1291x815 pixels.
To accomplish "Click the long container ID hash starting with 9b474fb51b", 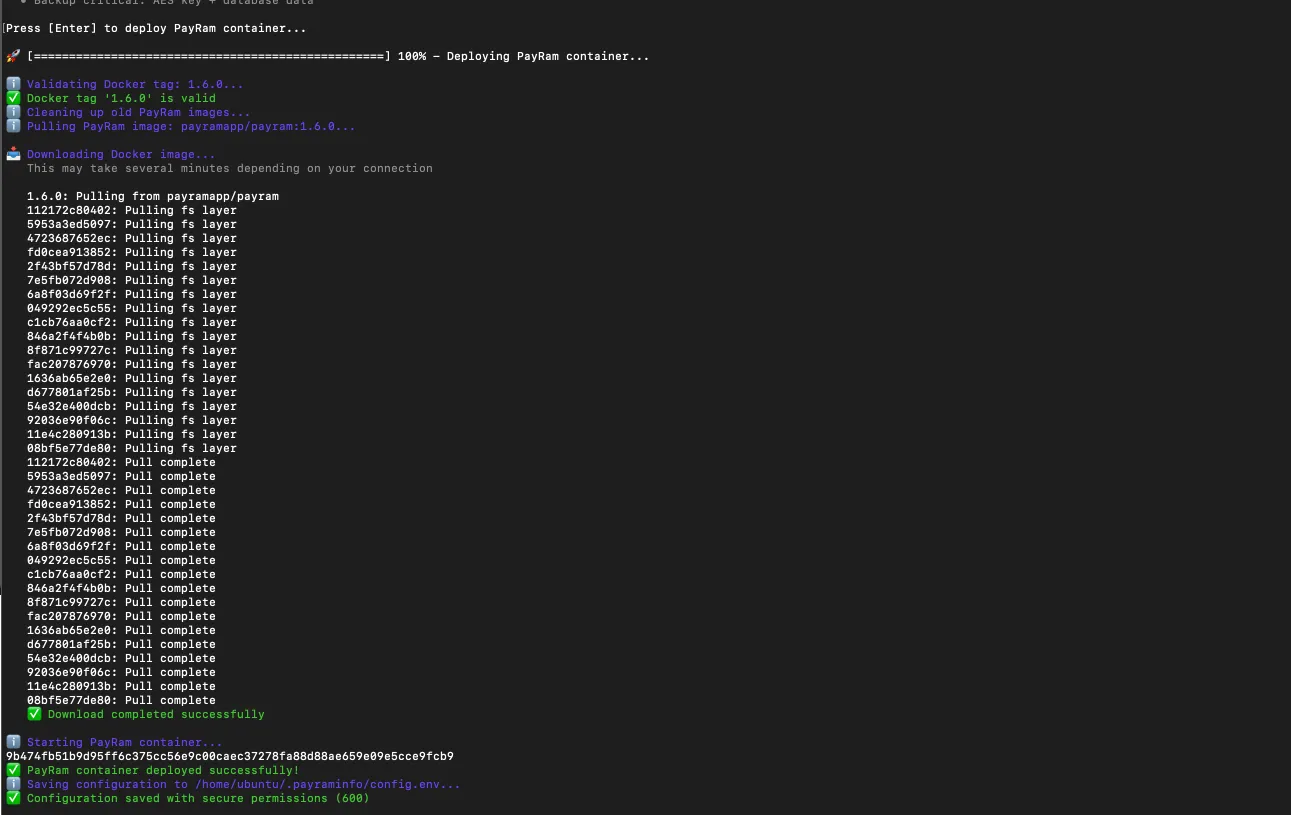I will (230, 756).
